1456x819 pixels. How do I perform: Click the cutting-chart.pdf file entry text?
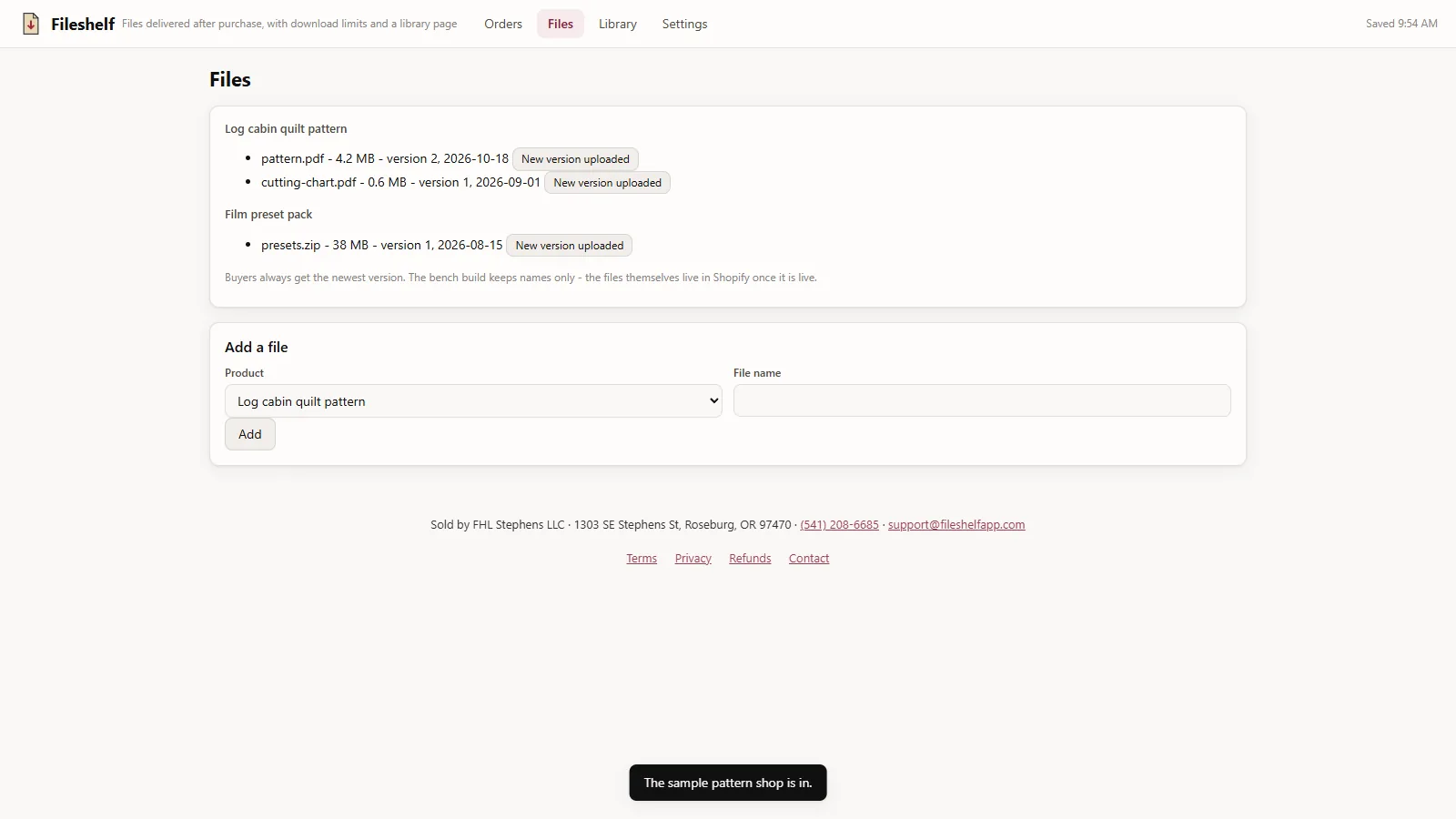[x=400, y=182]
